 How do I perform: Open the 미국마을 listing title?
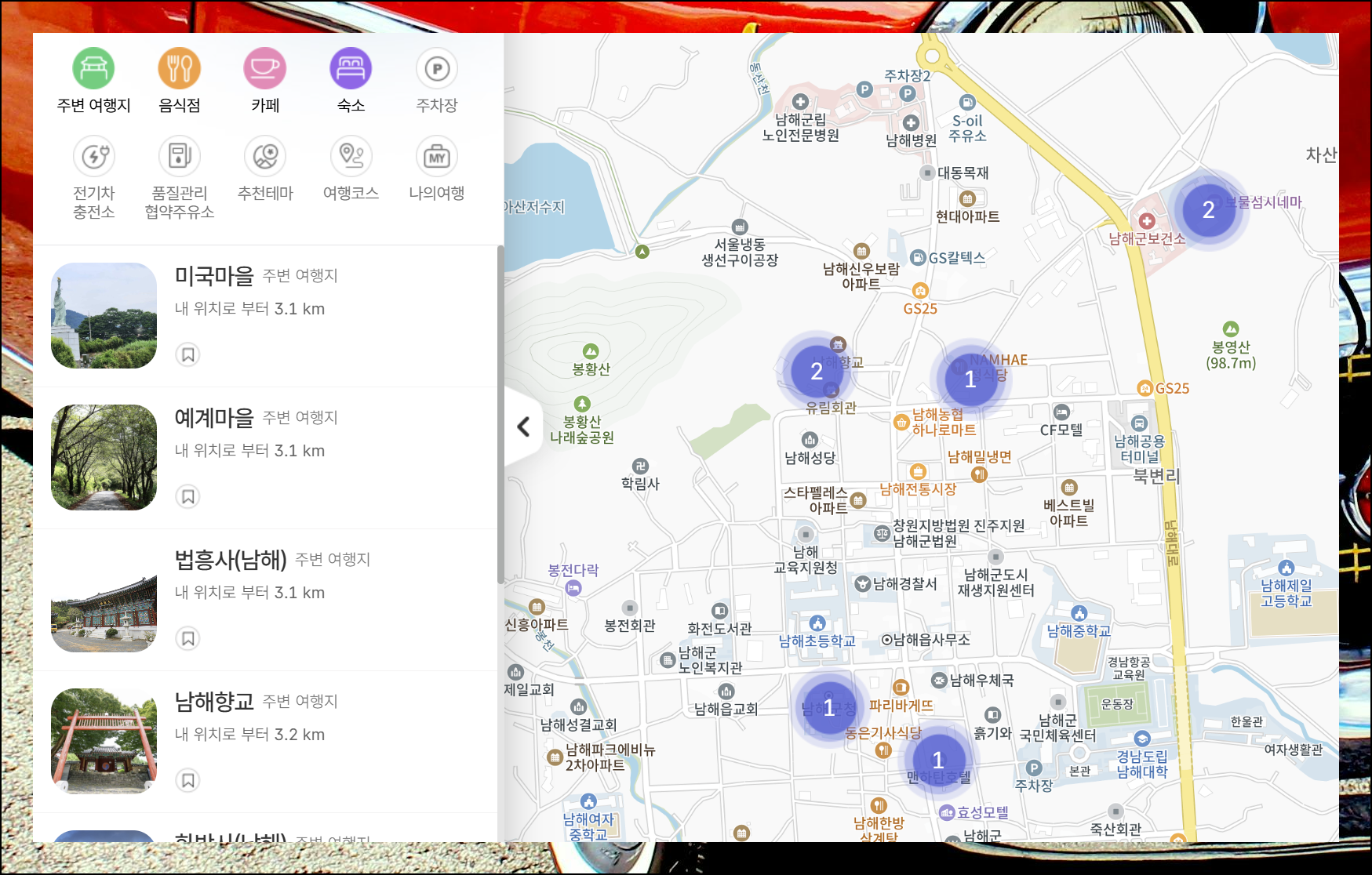[x=214, y=275]
